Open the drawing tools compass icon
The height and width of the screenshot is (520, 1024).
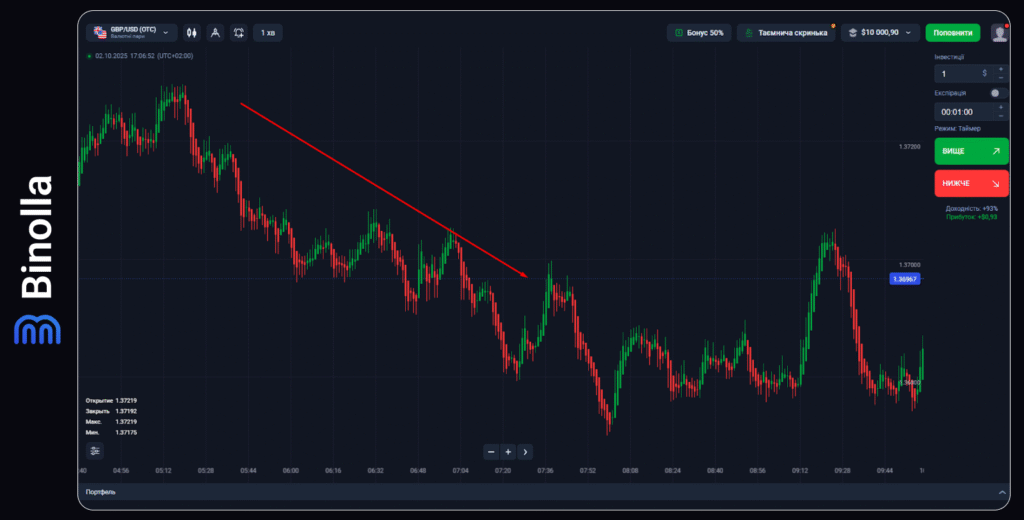[215, 33]
